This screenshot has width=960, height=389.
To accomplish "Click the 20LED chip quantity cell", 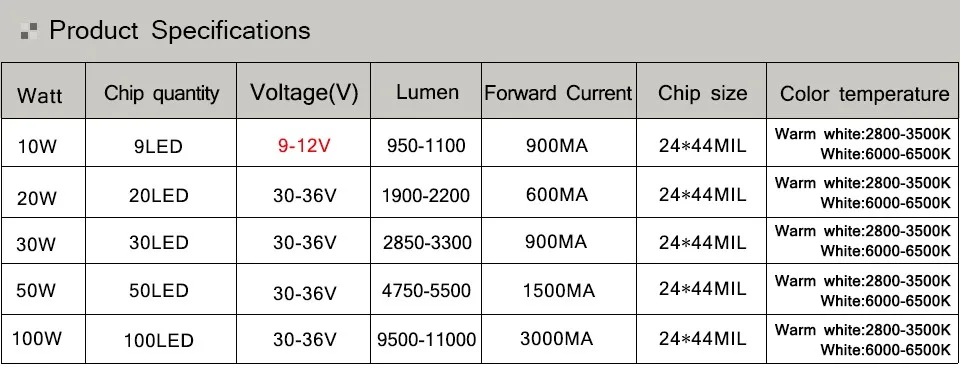I will point(159,195).
